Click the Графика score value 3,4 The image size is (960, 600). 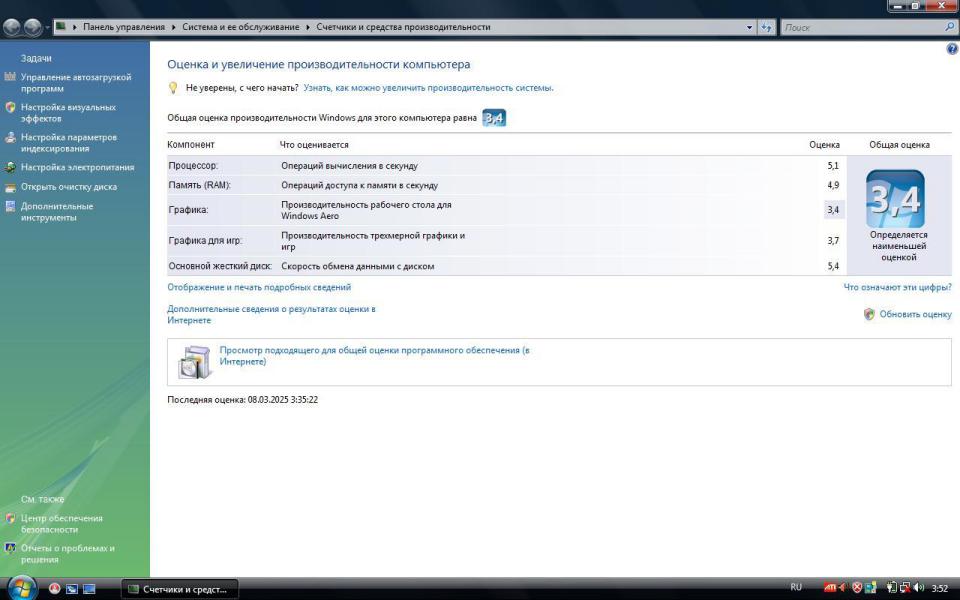click(833, 210)
